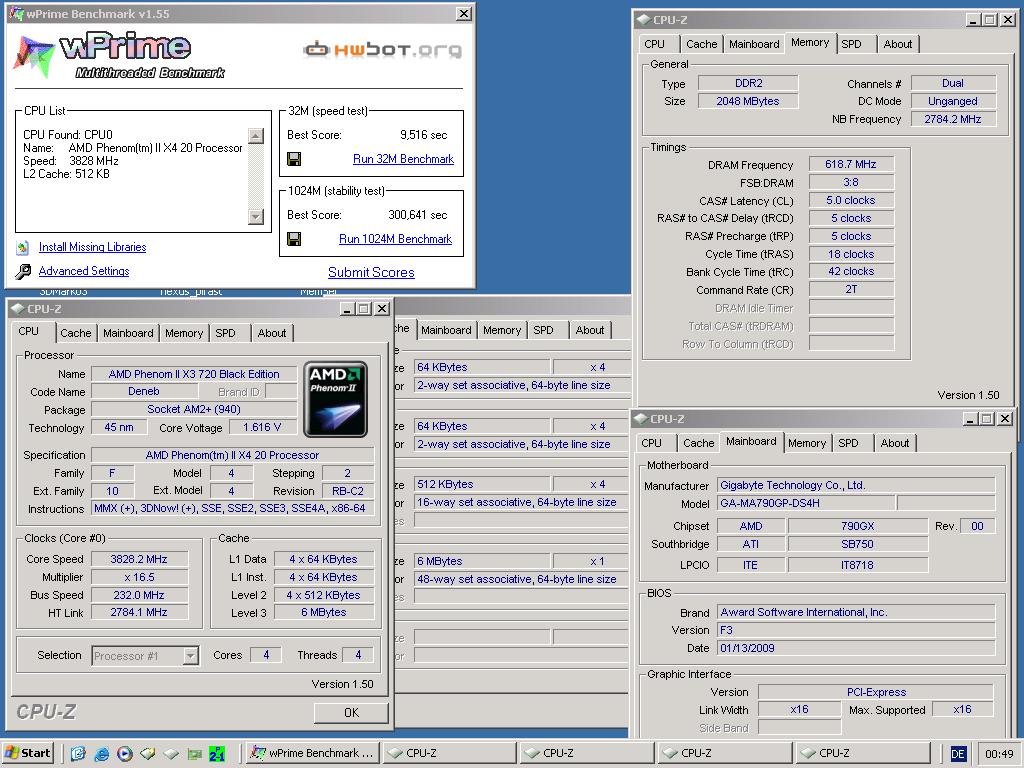Open the Show Desktop quick launch icon
The height and width of the screenshot is (768, 1024).
[78, 754]
